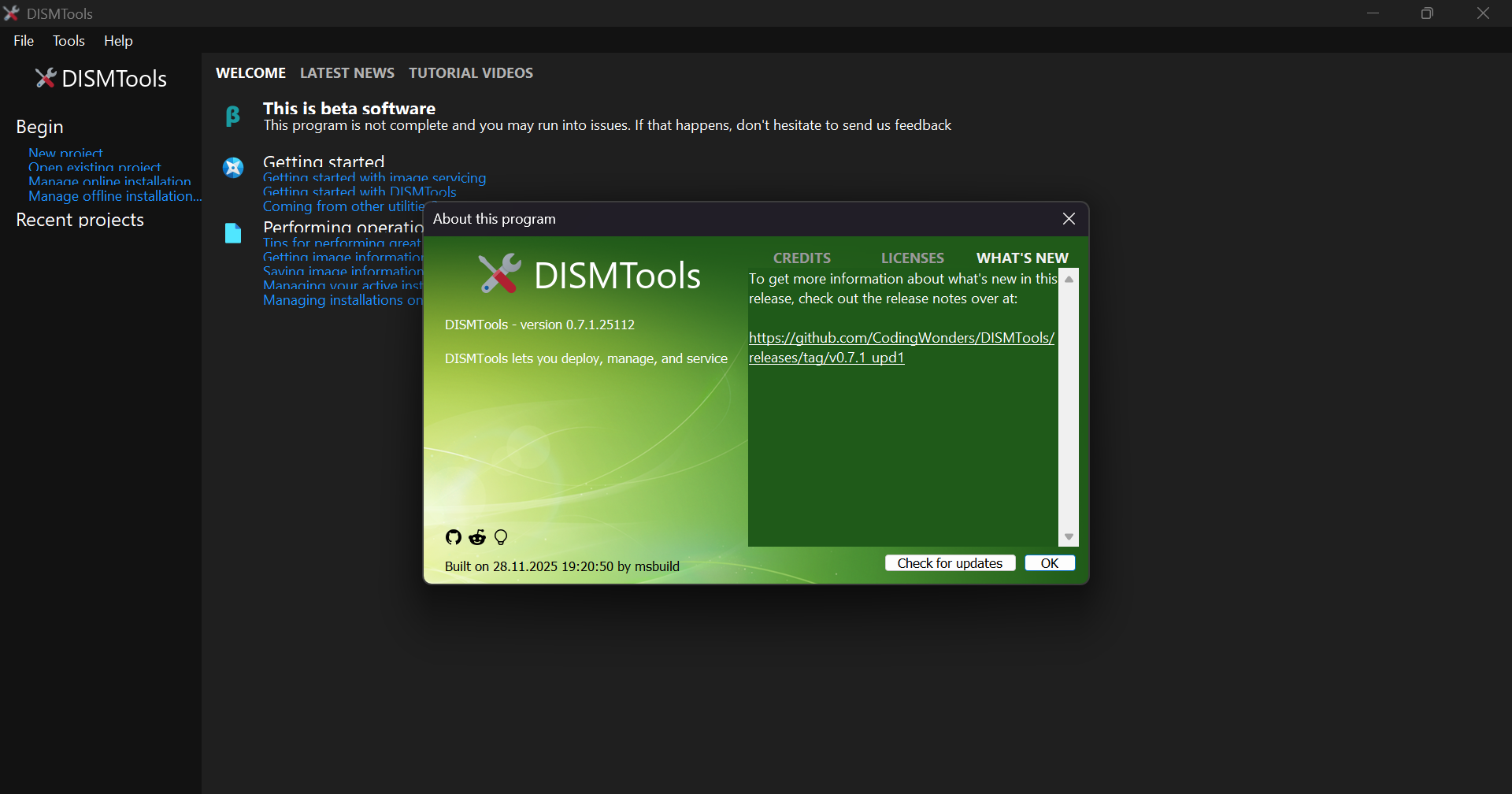The width and height of the screenshot is (1512, 794).
Task: Open the Tools menu
Action: pos(69,41)
